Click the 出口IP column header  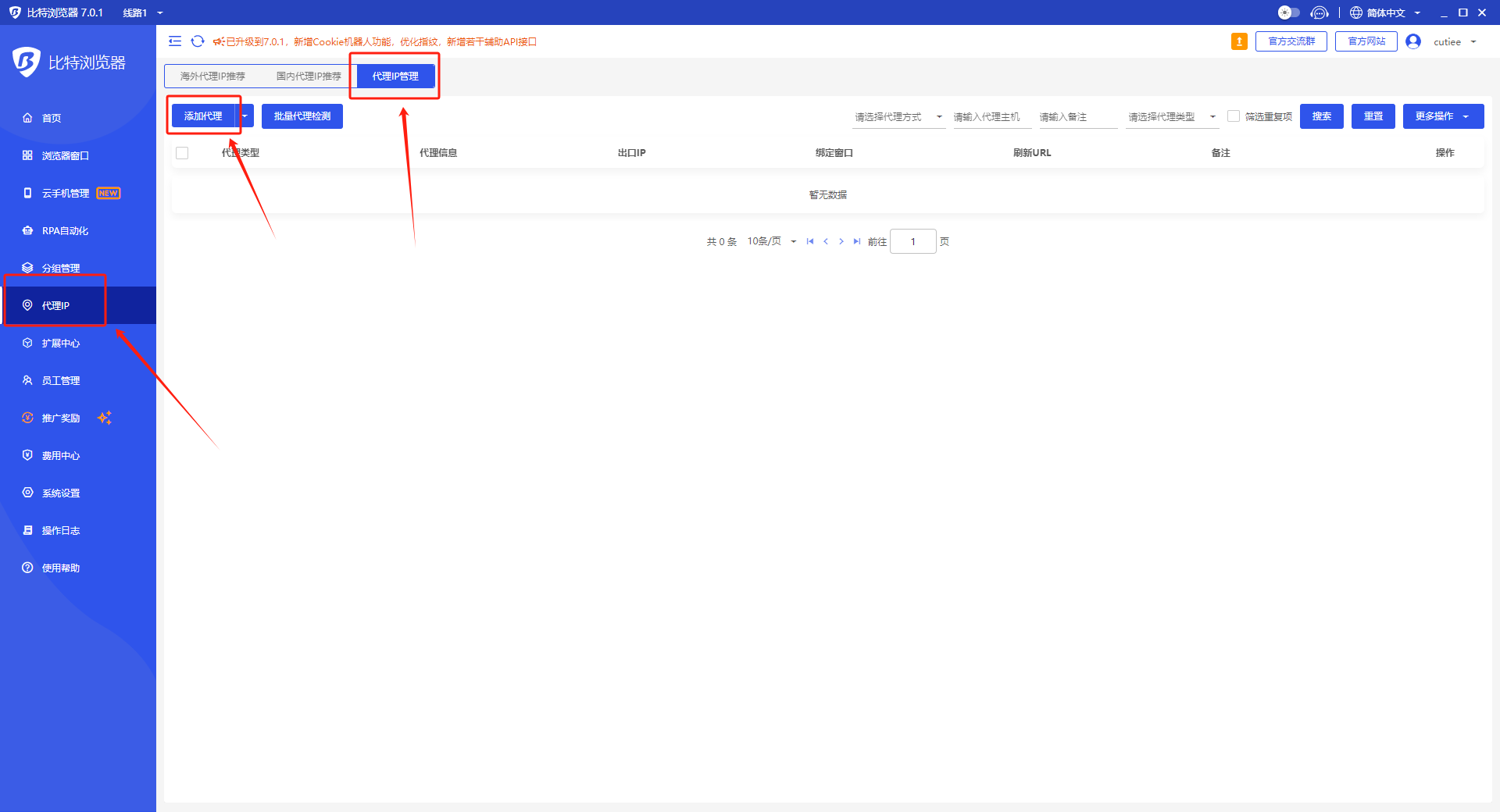point(631,153)
